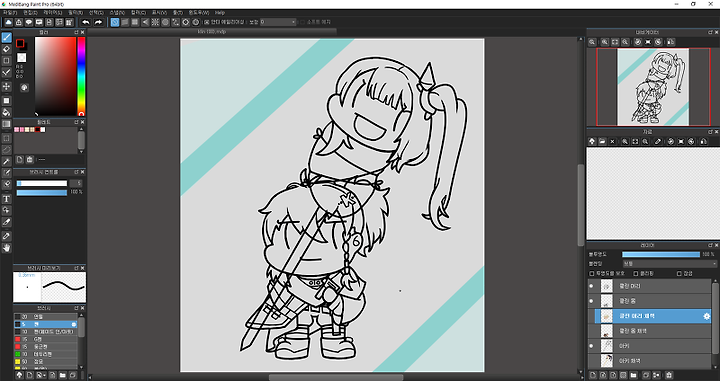
Task: Click Navigator zoom in magnifier
Action: tap(605, 42)
